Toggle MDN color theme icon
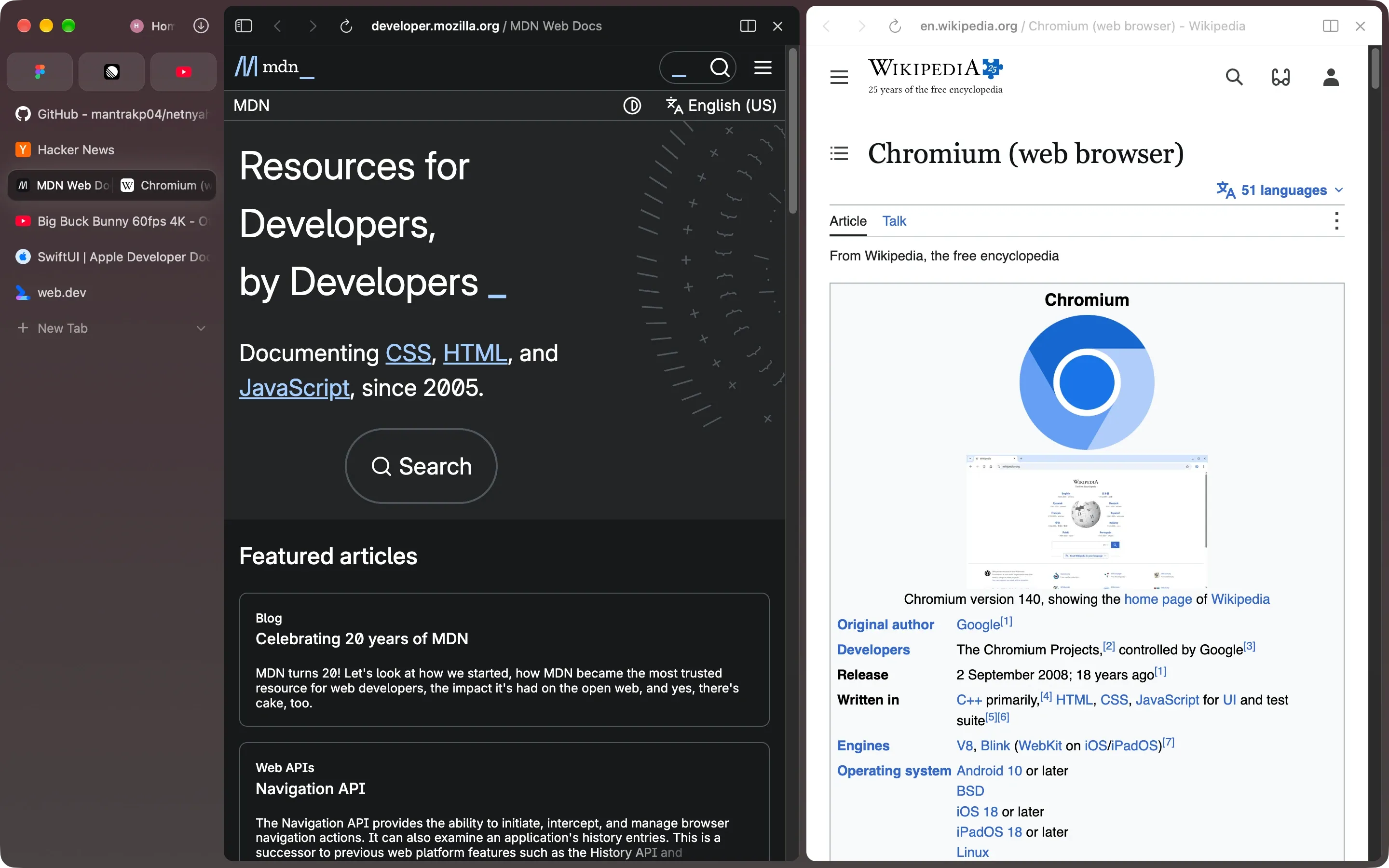This screenshot has height=868, width=1389. point(632,106)
